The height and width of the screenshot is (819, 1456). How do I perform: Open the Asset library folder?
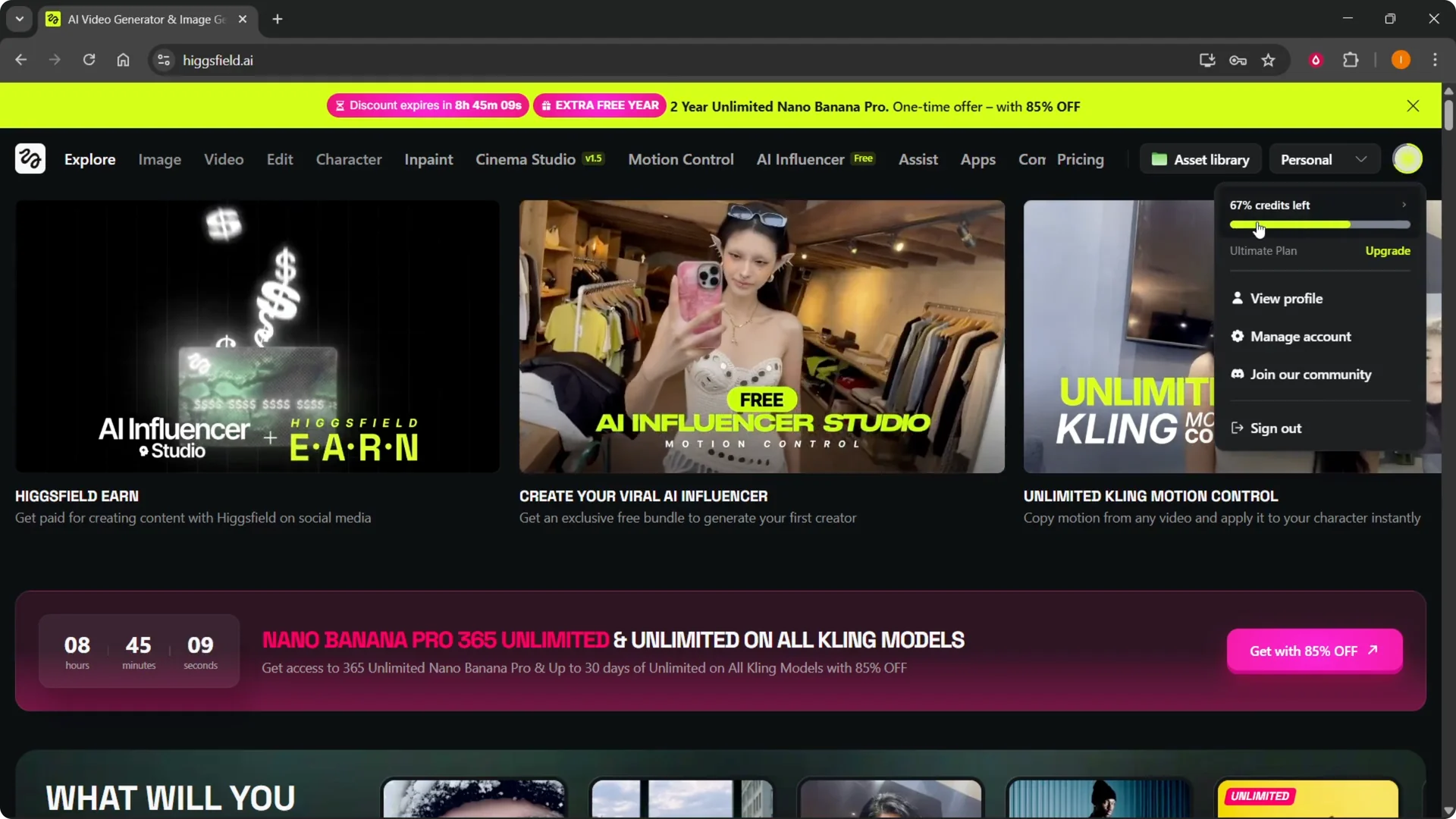pos(1200,159)
